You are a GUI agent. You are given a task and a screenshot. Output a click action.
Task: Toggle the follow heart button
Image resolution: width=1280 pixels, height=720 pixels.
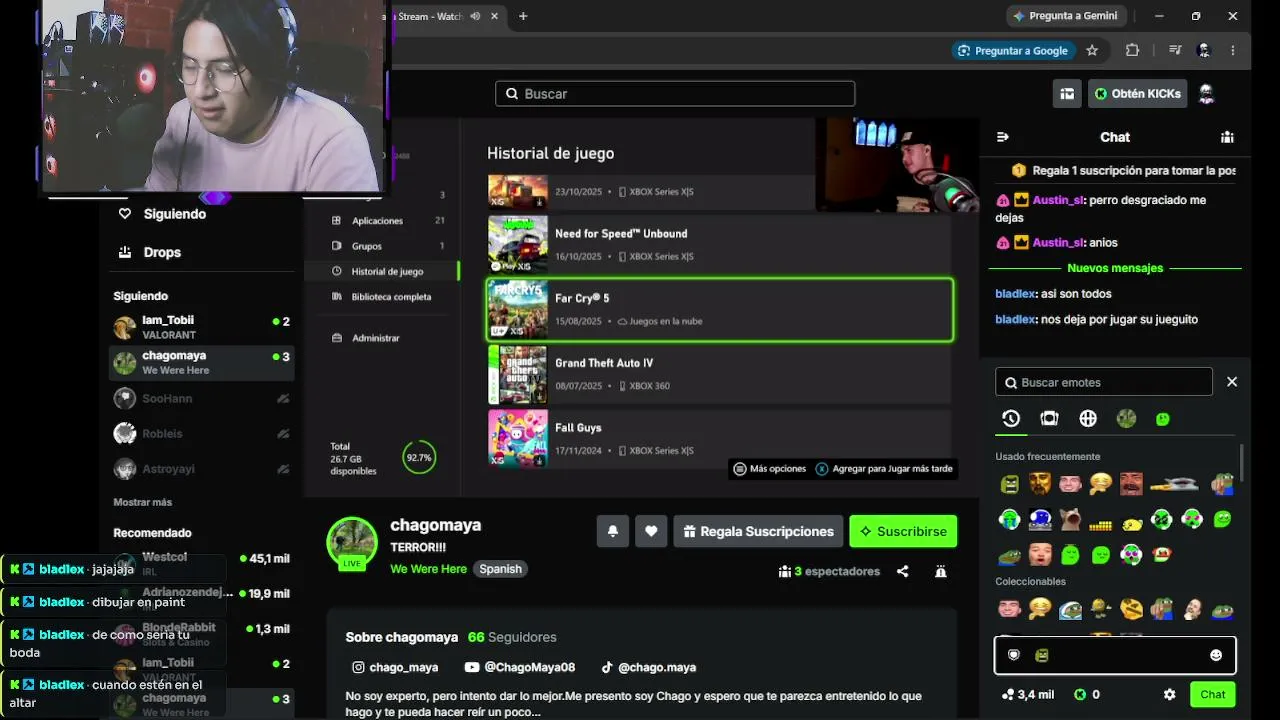pos(651,532)
